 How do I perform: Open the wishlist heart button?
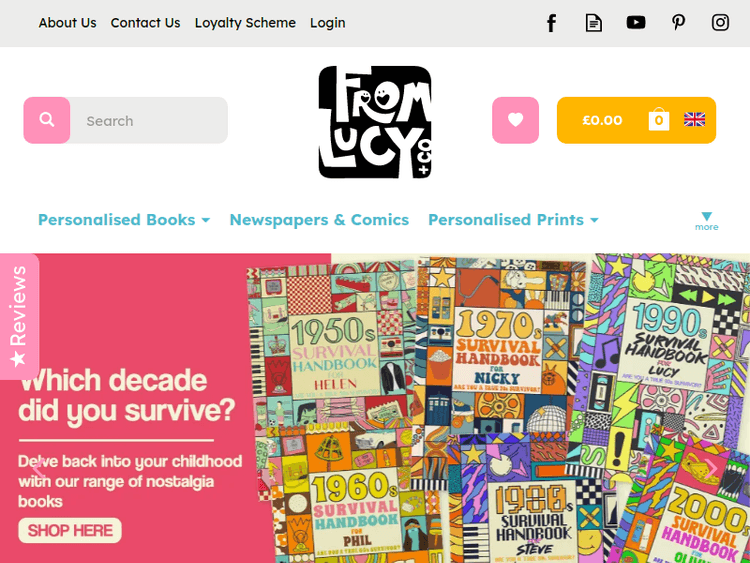[x=515, y=120]
